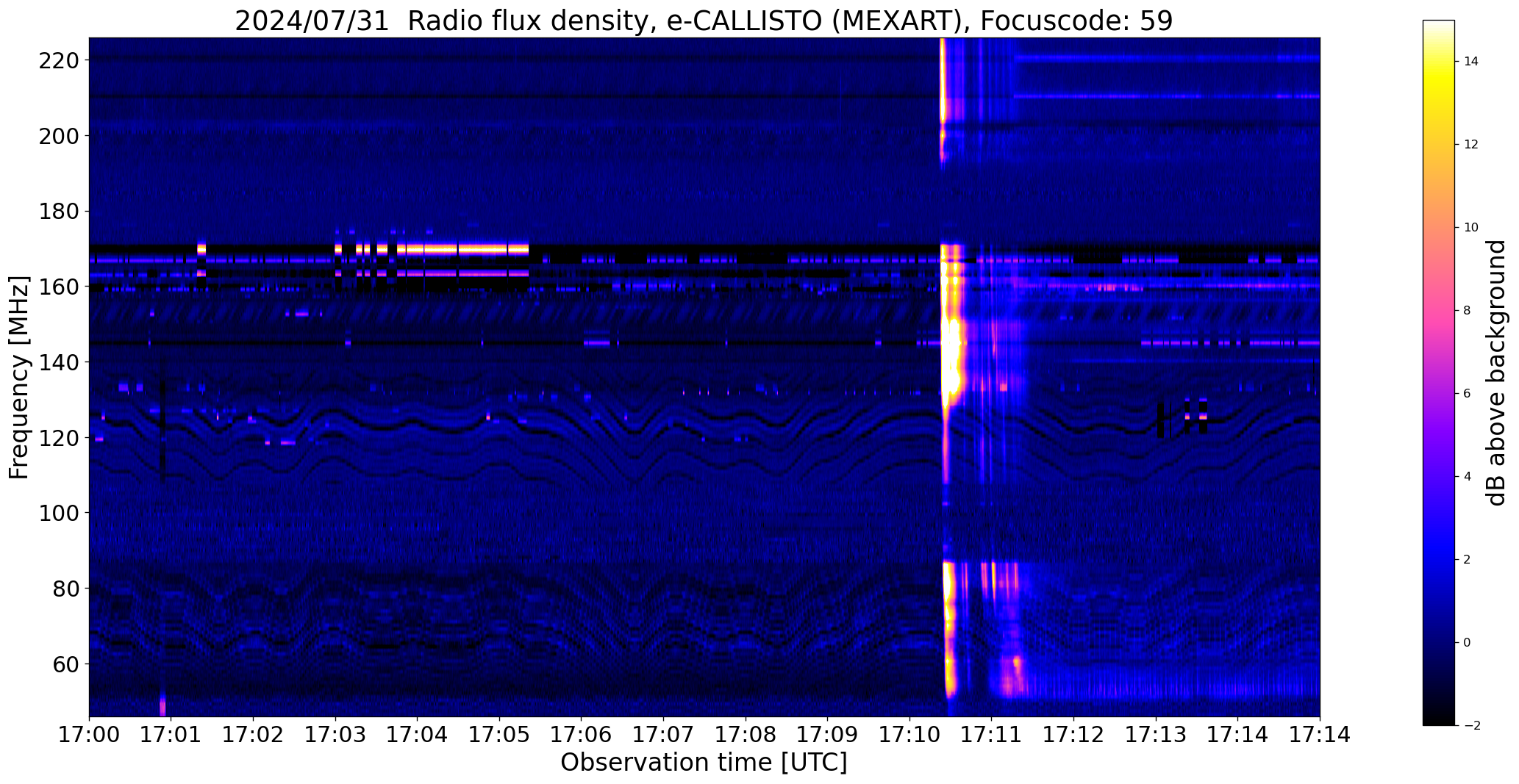This screenshot has height=784, width=1519.
Task: Click the 80 frequency tick label
Action: point(65,589)
